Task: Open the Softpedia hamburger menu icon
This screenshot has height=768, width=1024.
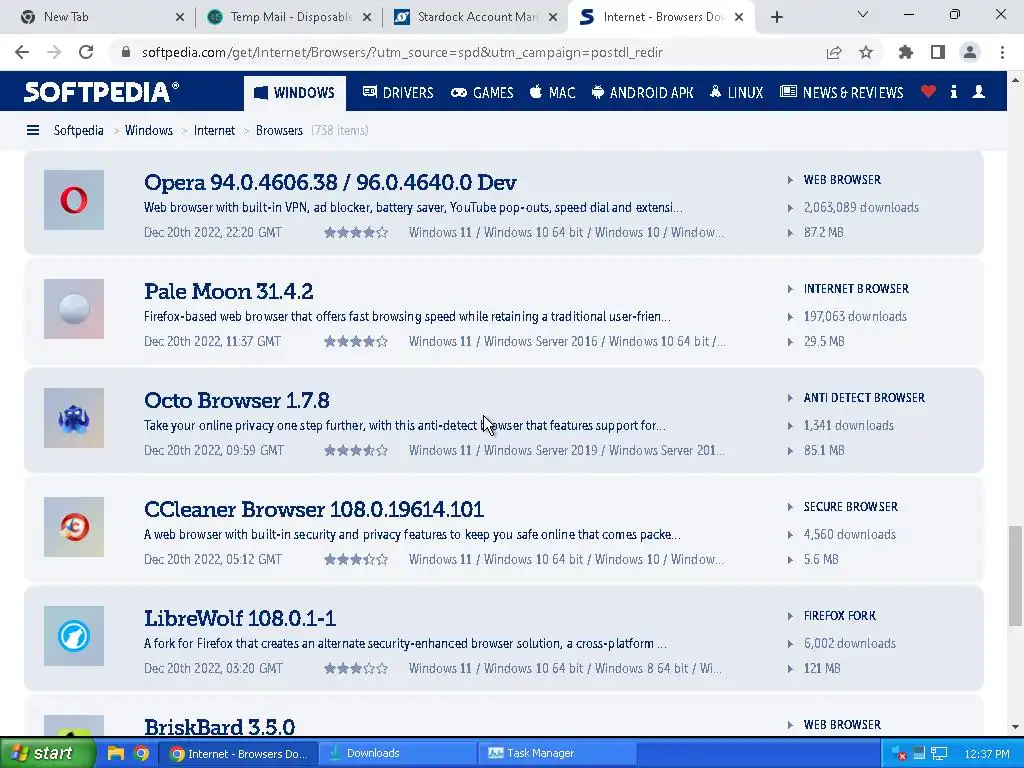Action: pos(33,131)
